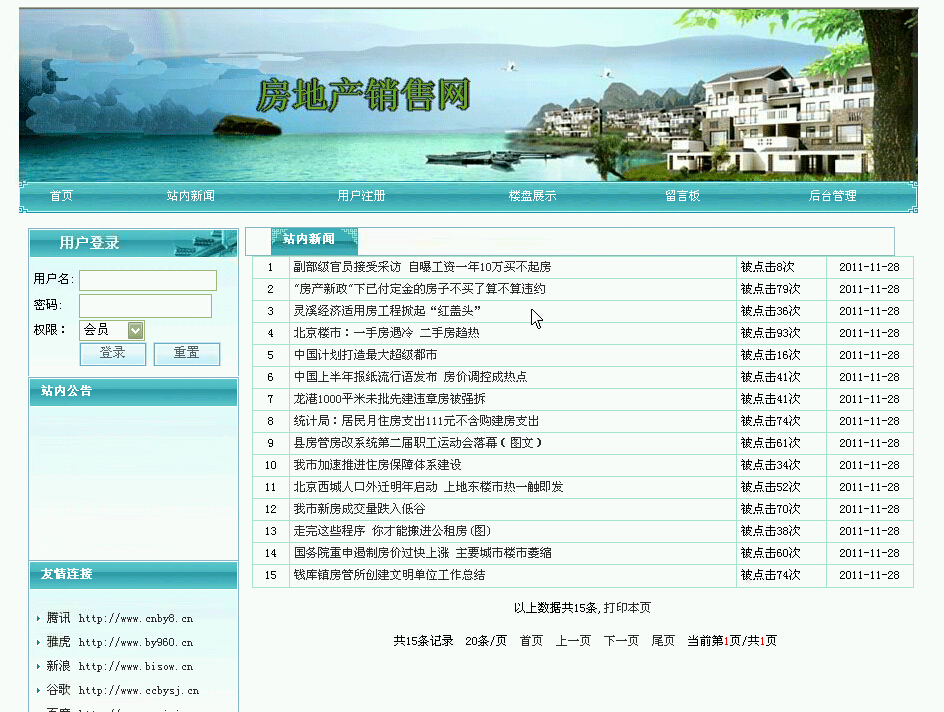This screenshot has width=944, height=712.
Task: Click 下一页 next page link
Action: (x=621, y=640)
